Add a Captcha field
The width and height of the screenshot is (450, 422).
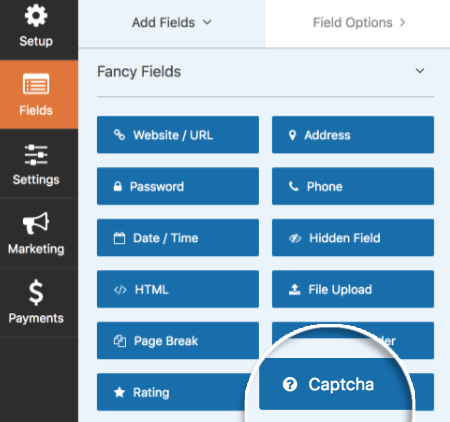pos(335,384)
